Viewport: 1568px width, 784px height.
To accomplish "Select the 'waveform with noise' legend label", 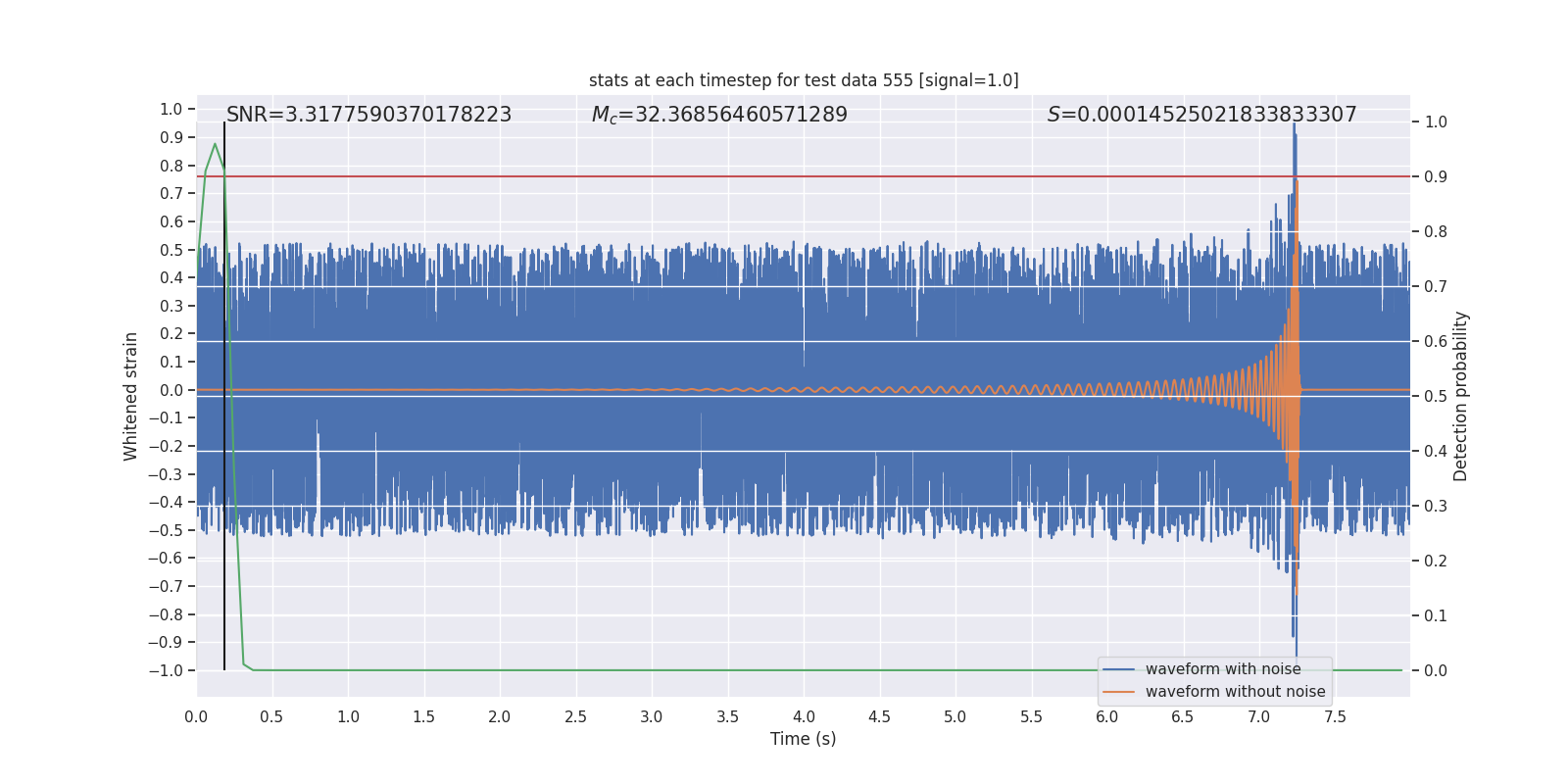I will tap(1223, 669).
